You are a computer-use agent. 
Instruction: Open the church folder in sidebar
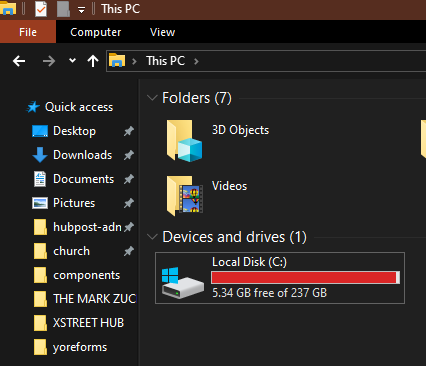(71, 251)
